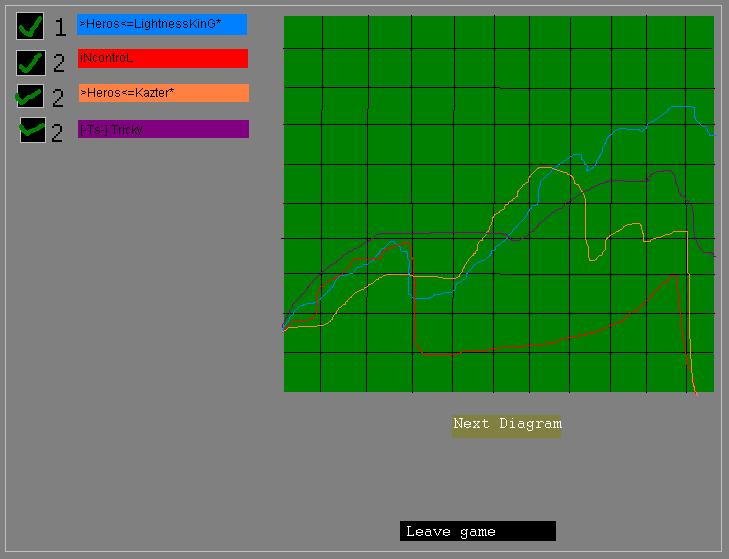The height and width of the screenshot is (559, 729).
Task: Disable the [-Ts-] Tricky graph checkbox
Action: point(33,130)
